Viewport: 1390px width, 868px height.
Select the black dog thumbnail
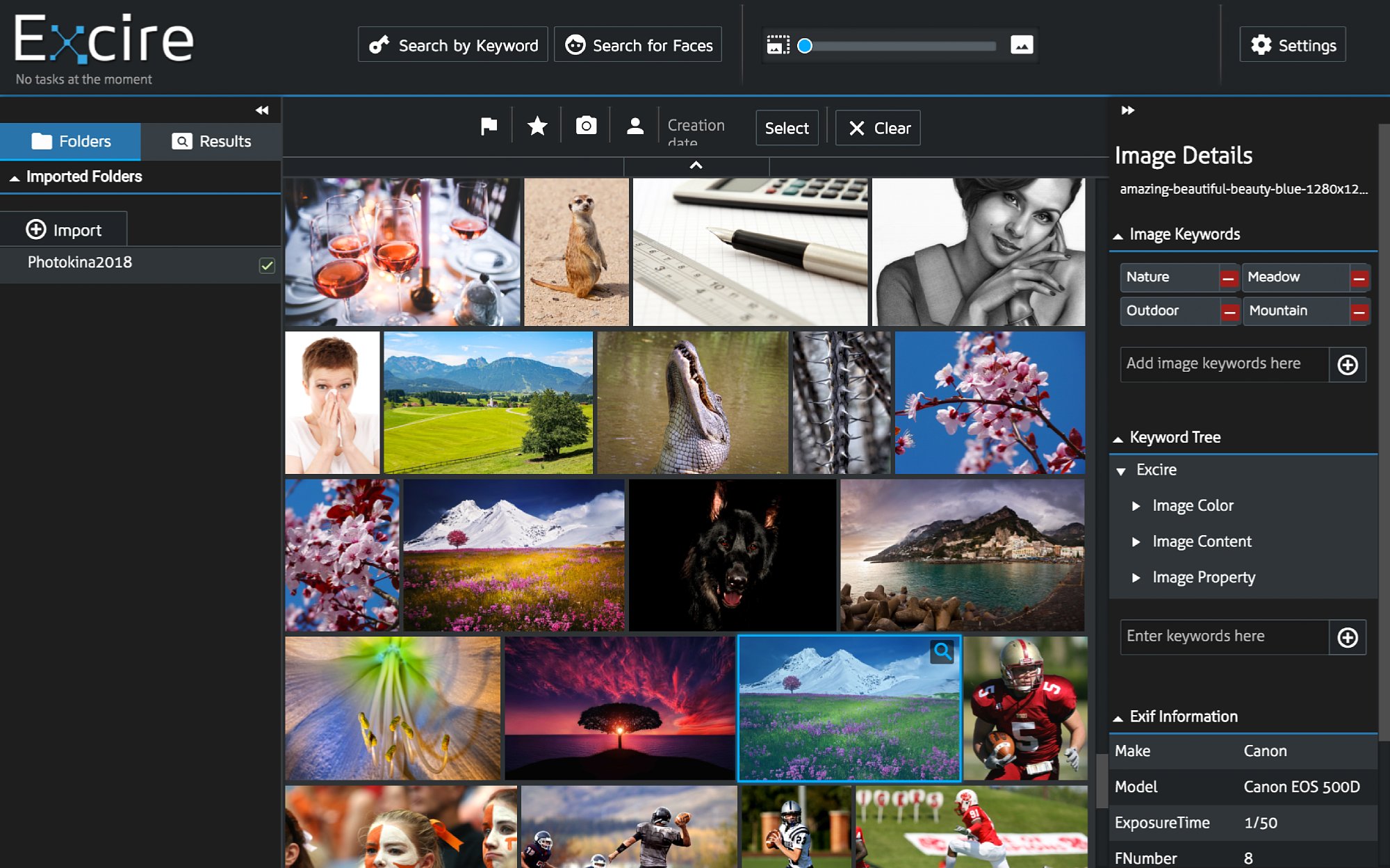[x=733, y=555]
